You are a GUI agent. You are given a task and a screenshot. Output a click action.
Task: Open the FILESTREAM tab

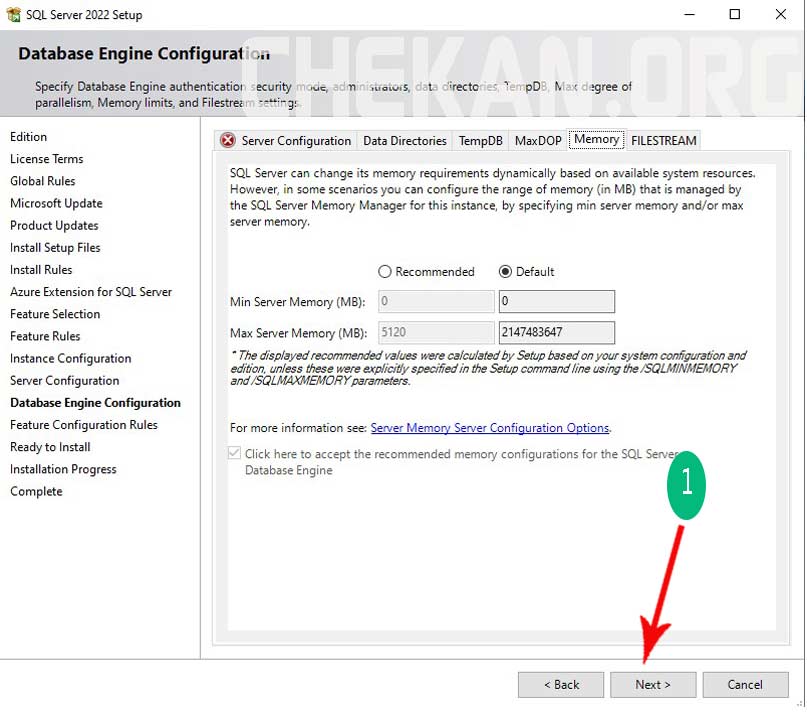click(x=663, y=141)
